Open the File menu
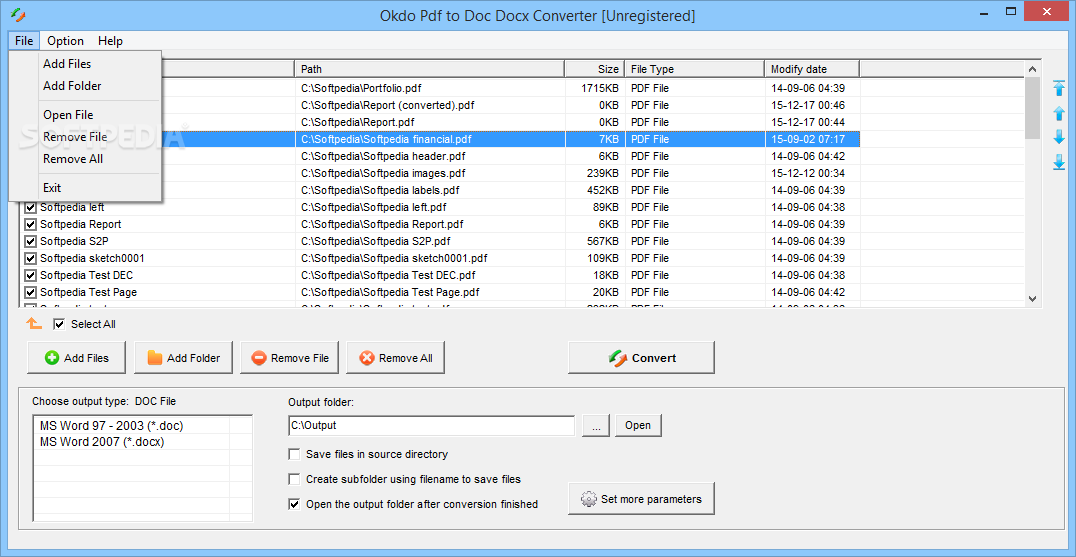Viewport: 1076px width, 557px height. click(24, 40)
